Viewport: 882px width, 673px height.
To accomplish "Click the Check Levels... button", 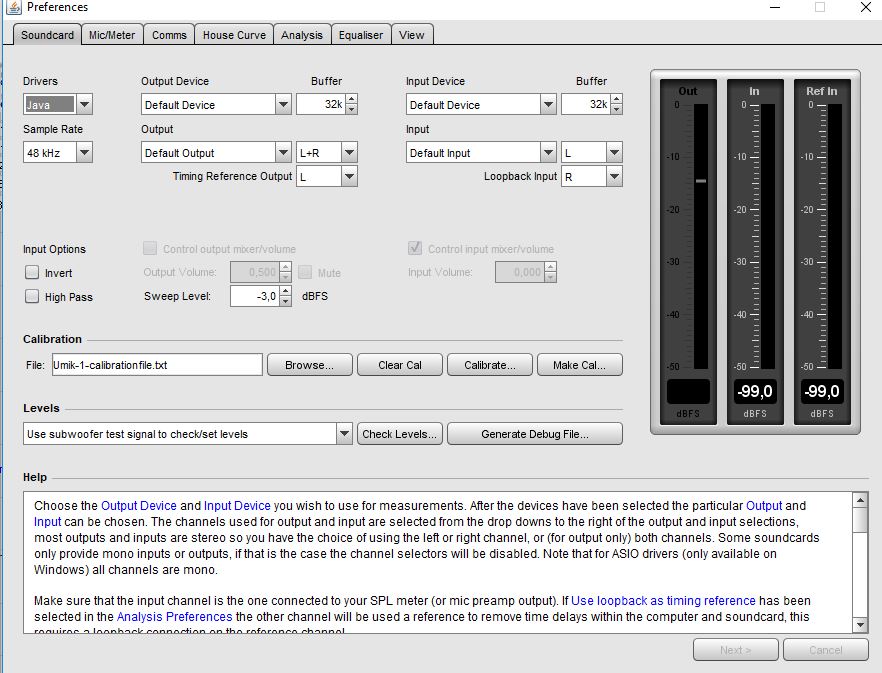I will [400, 434].
